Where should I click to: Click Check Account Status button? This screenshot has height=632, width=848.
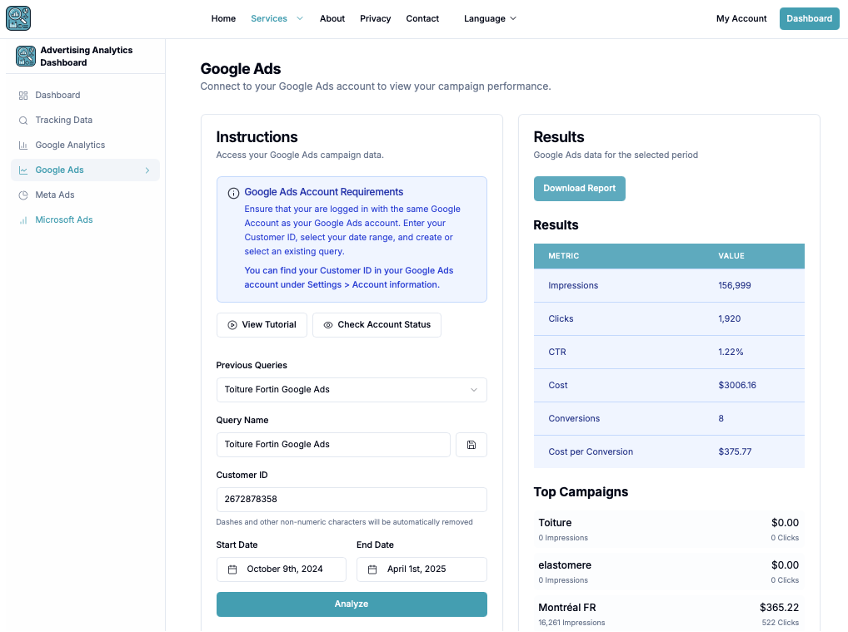point(377,325)
